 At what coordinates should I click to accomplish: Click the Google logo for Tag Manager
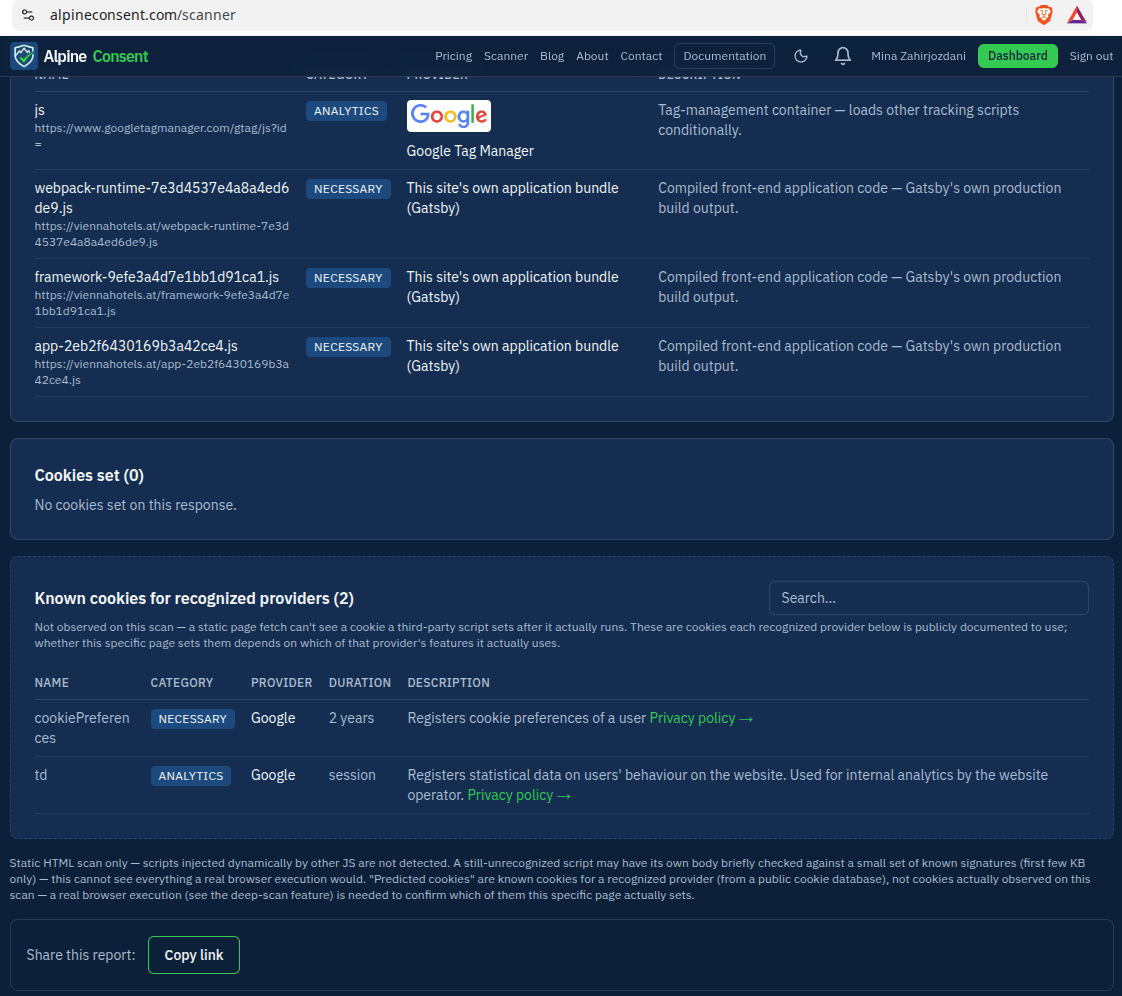click(449, 116)
